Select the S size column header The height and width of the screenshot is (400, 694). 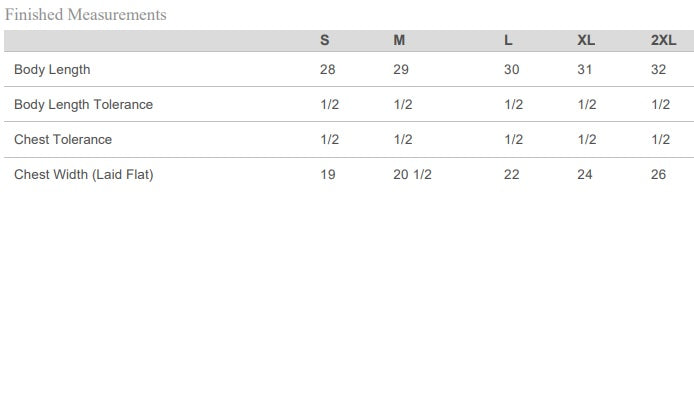pos(324,41)
